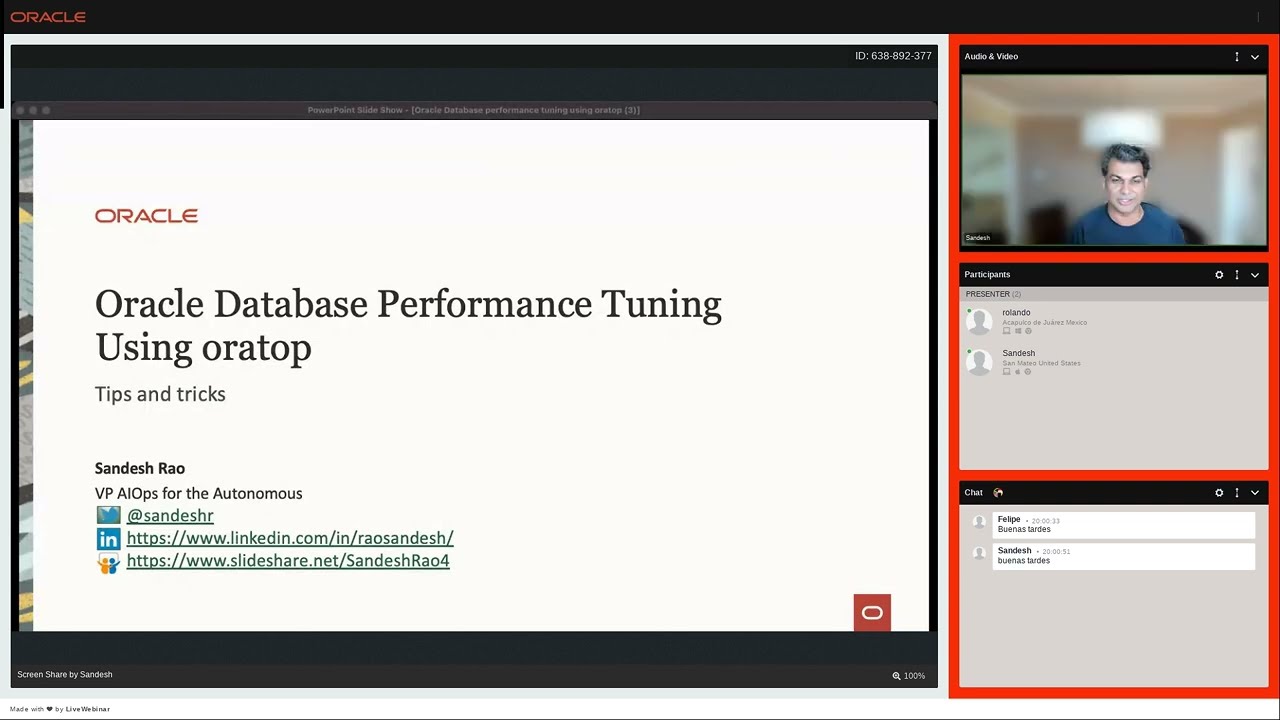
Task: Click the LiveWebinar footer link
Action: (88, 709)
